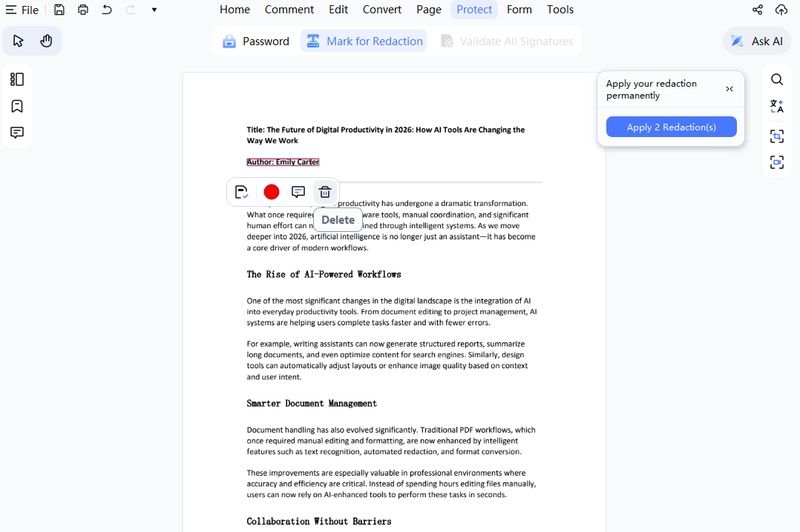Click the Redo arrow

131,10
